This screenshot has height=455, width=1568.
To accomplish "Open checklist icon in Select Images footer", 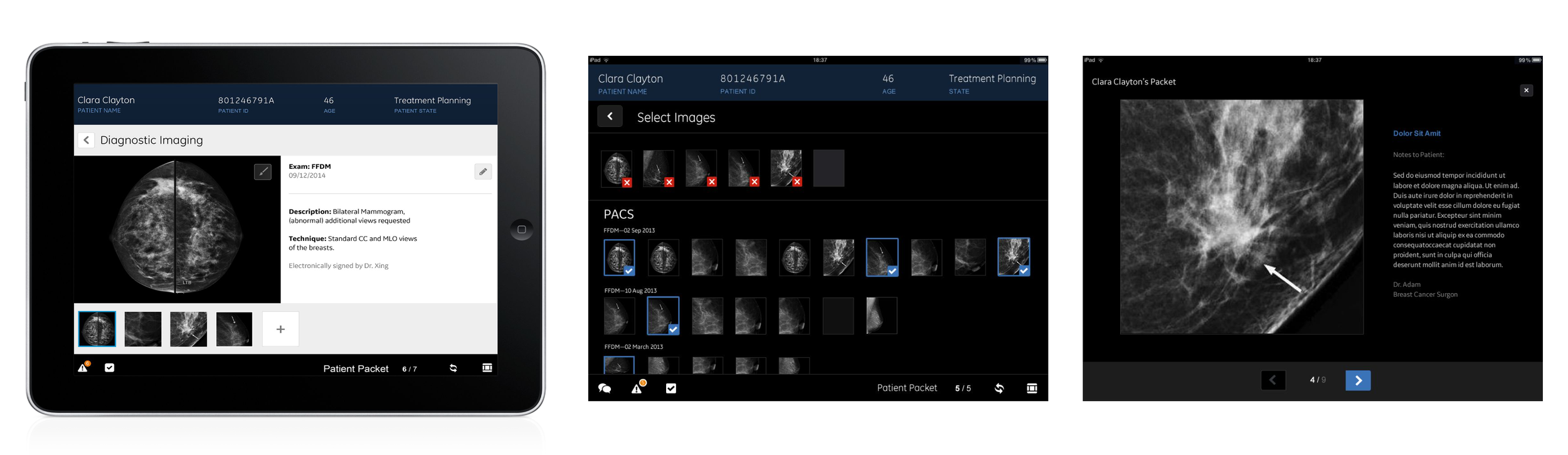I will click(671, 388).
